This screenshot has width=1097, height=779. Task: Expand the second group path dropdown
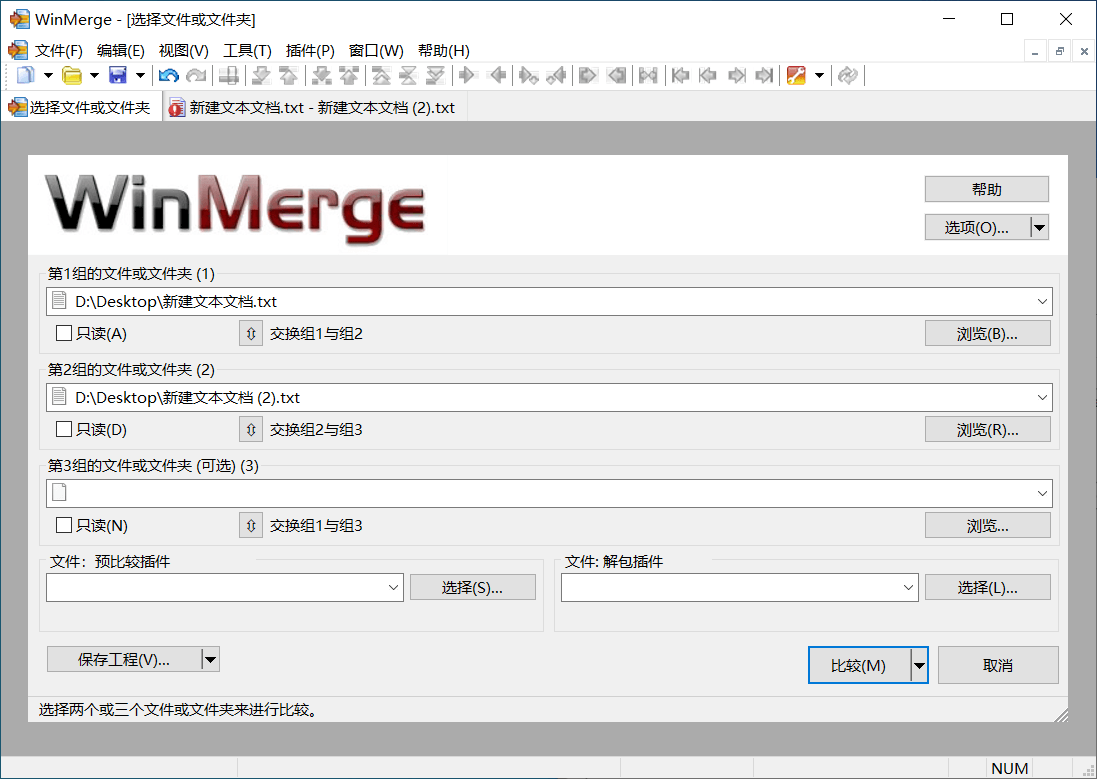[x=1042, y=398]
